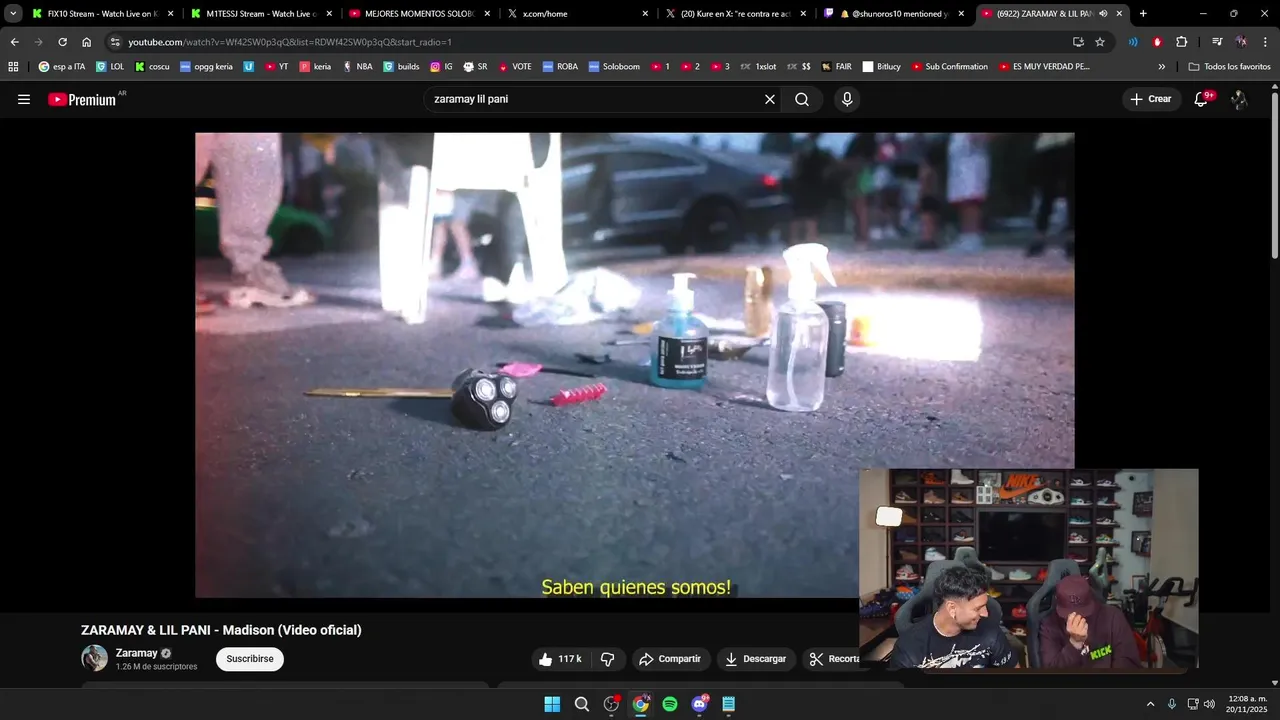Close the x.com/home tab
The height and width of the screenshot is (720, 1280).
point(645,14)
